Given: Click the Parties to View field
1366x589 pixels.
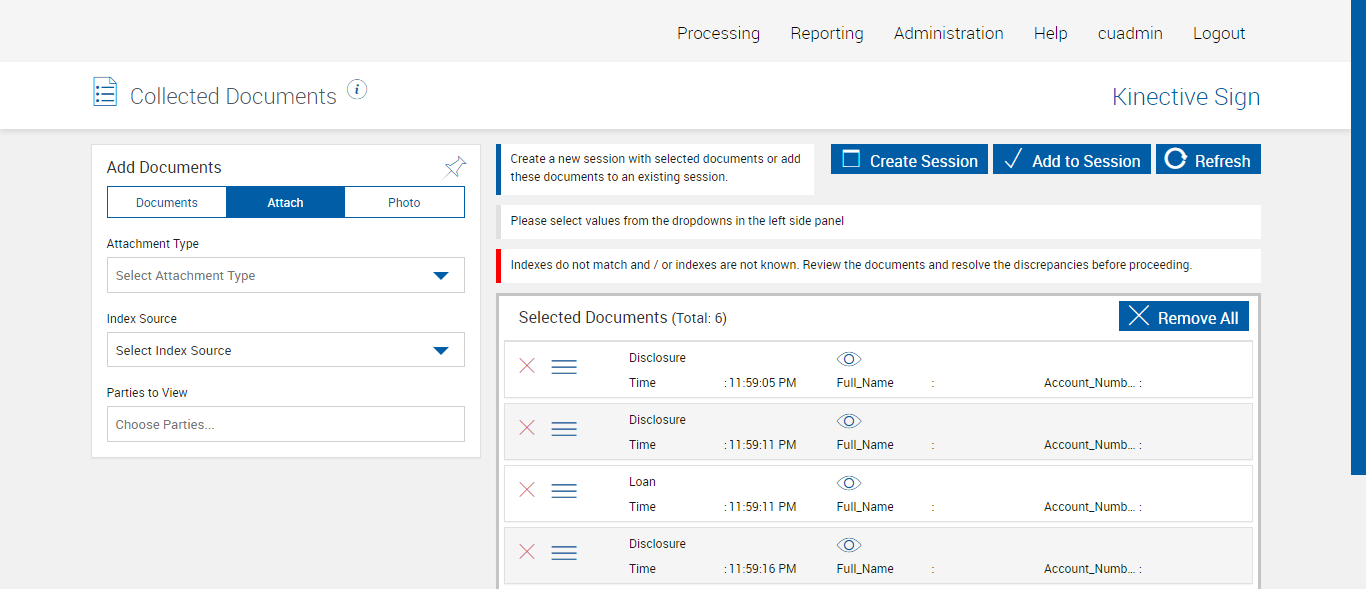Looking at the screenshot, I should pyautogui.click(x=285, y=424).
